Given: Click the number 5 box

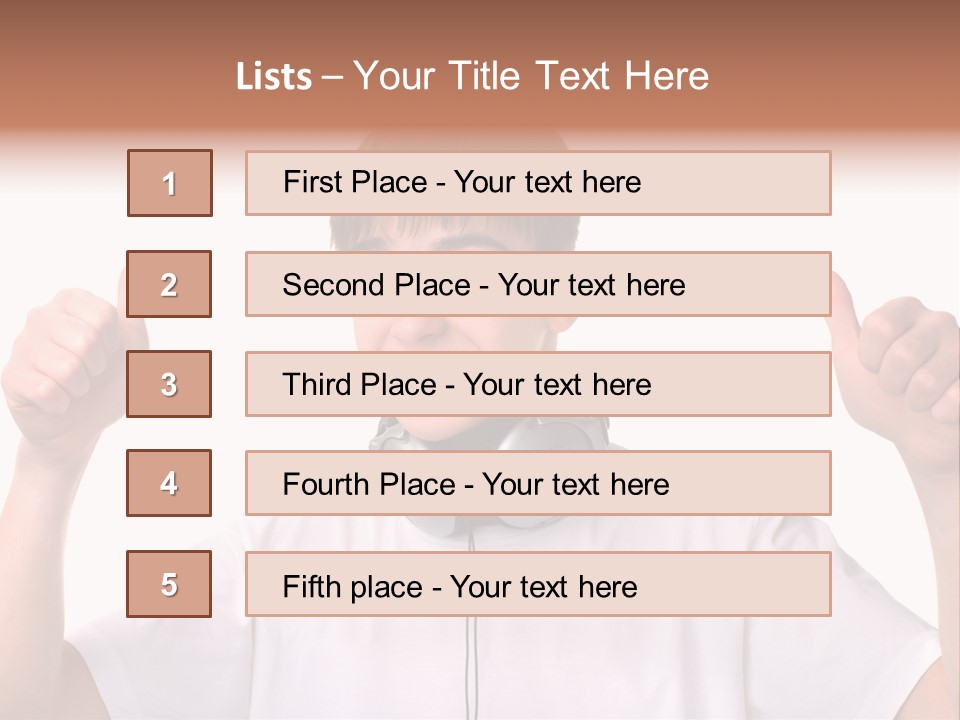Looking at the screenshot, I should coord(169,584).
